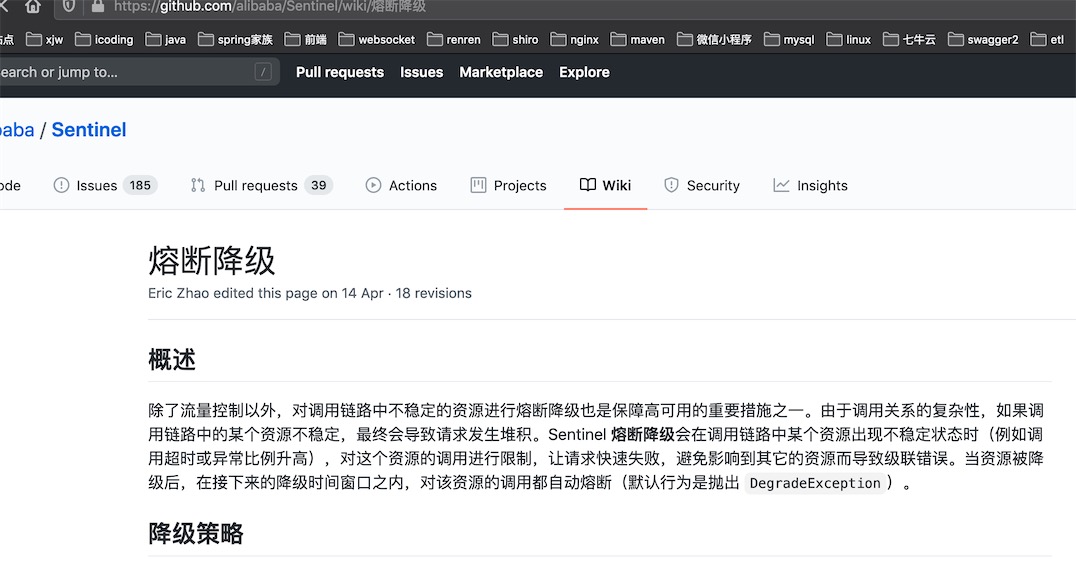Click the padlock site security icon

click(x=97, y=6)
